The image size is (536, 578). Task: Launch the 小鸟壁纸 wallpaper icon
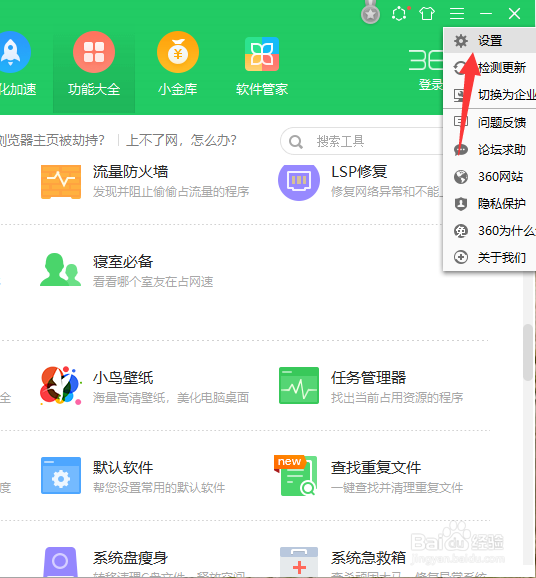coord(60,386)
